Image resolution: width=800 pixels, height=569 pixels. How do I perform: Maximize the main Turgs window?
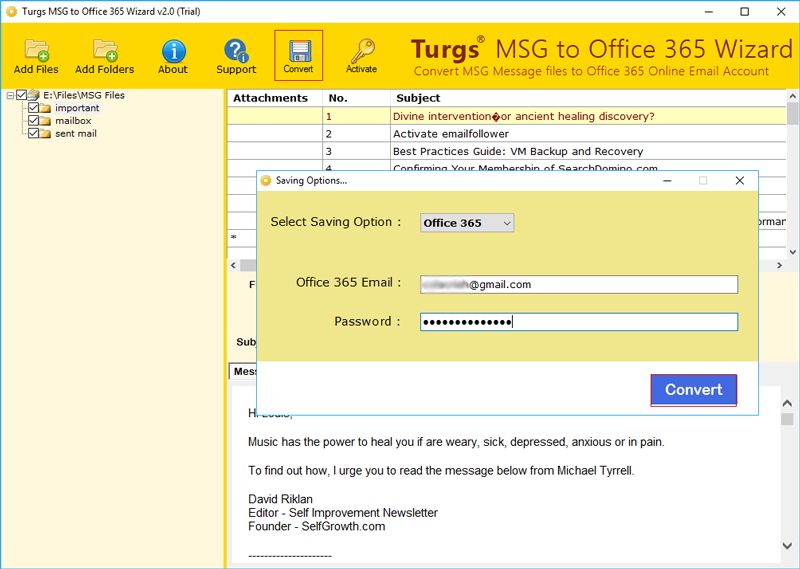744,11
